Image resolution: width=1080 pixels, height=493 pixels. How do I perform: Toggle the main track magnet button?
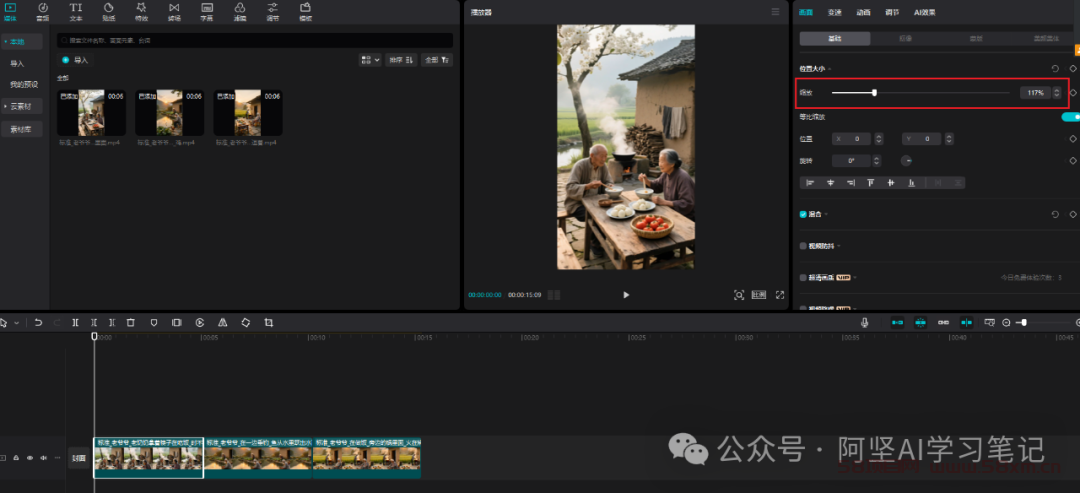point(897,322)
